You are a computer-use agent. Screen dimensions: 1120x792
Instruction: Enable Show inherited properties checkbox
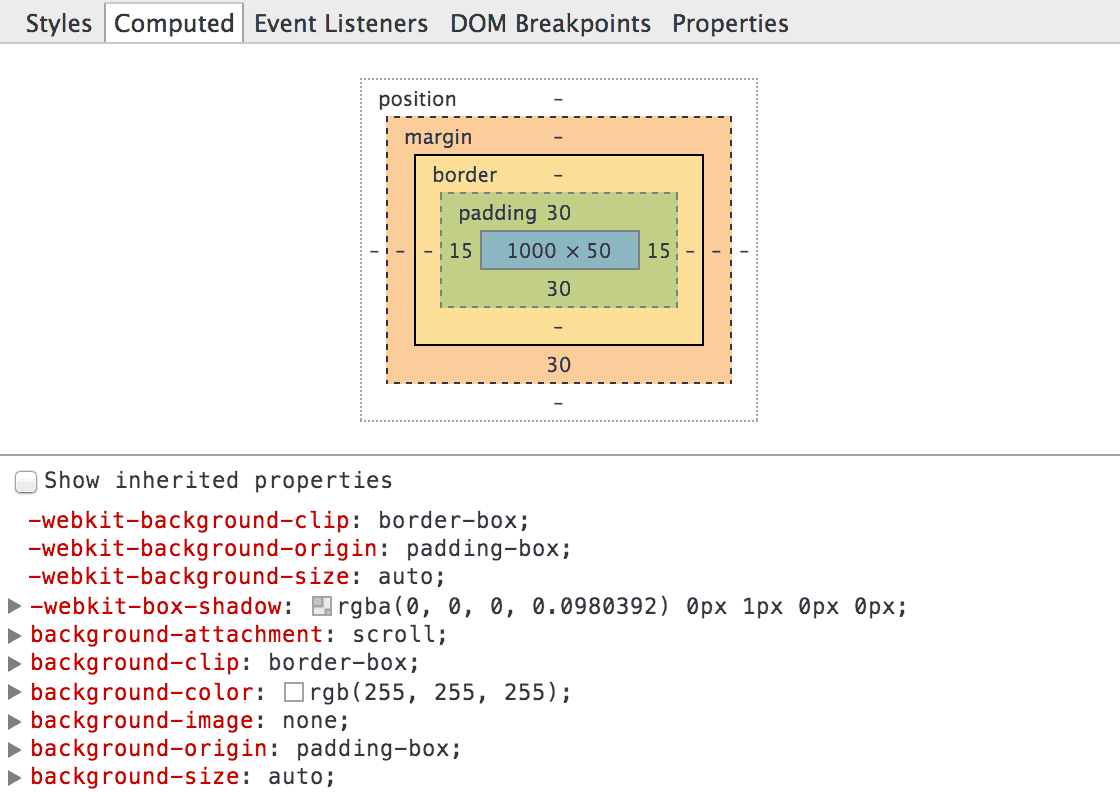[26, 482]
